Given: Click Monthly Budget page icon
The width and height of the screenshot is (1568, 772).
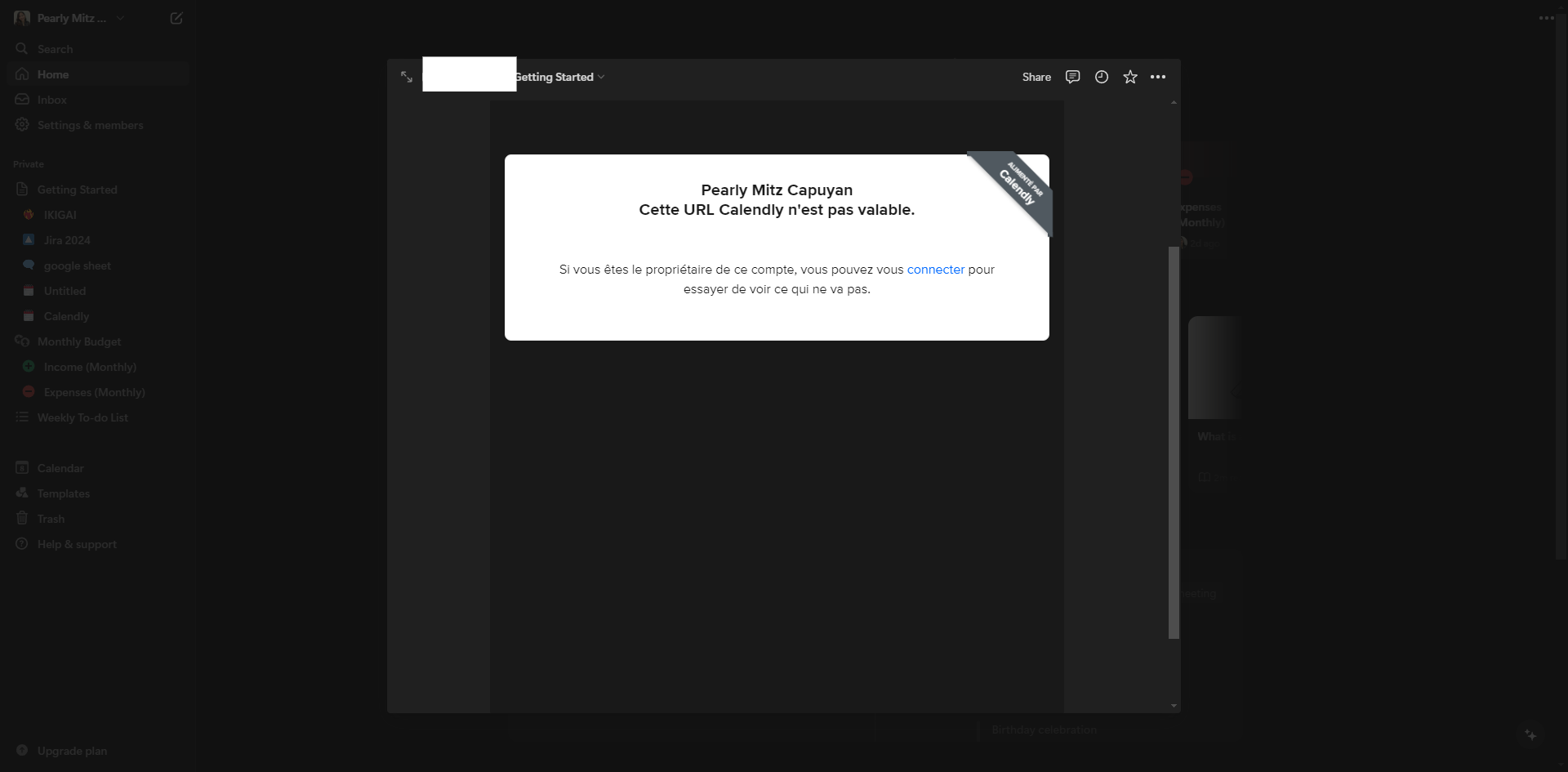Looking at the screenshot, I should (x=22, y=341).
